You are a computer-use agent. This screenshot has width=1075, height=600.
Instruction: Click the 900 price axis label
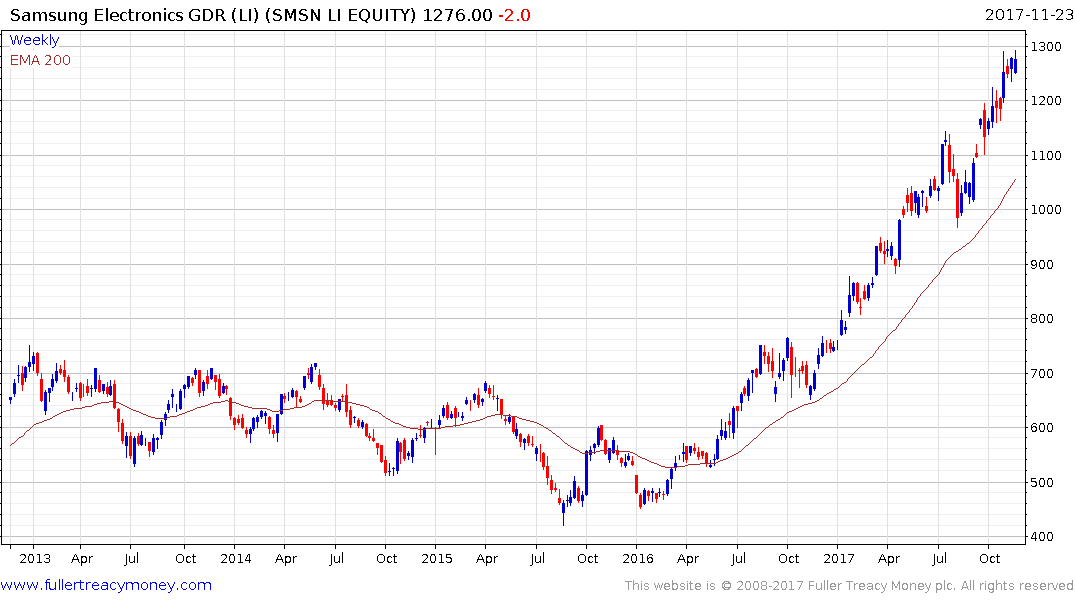(1043, 265)
